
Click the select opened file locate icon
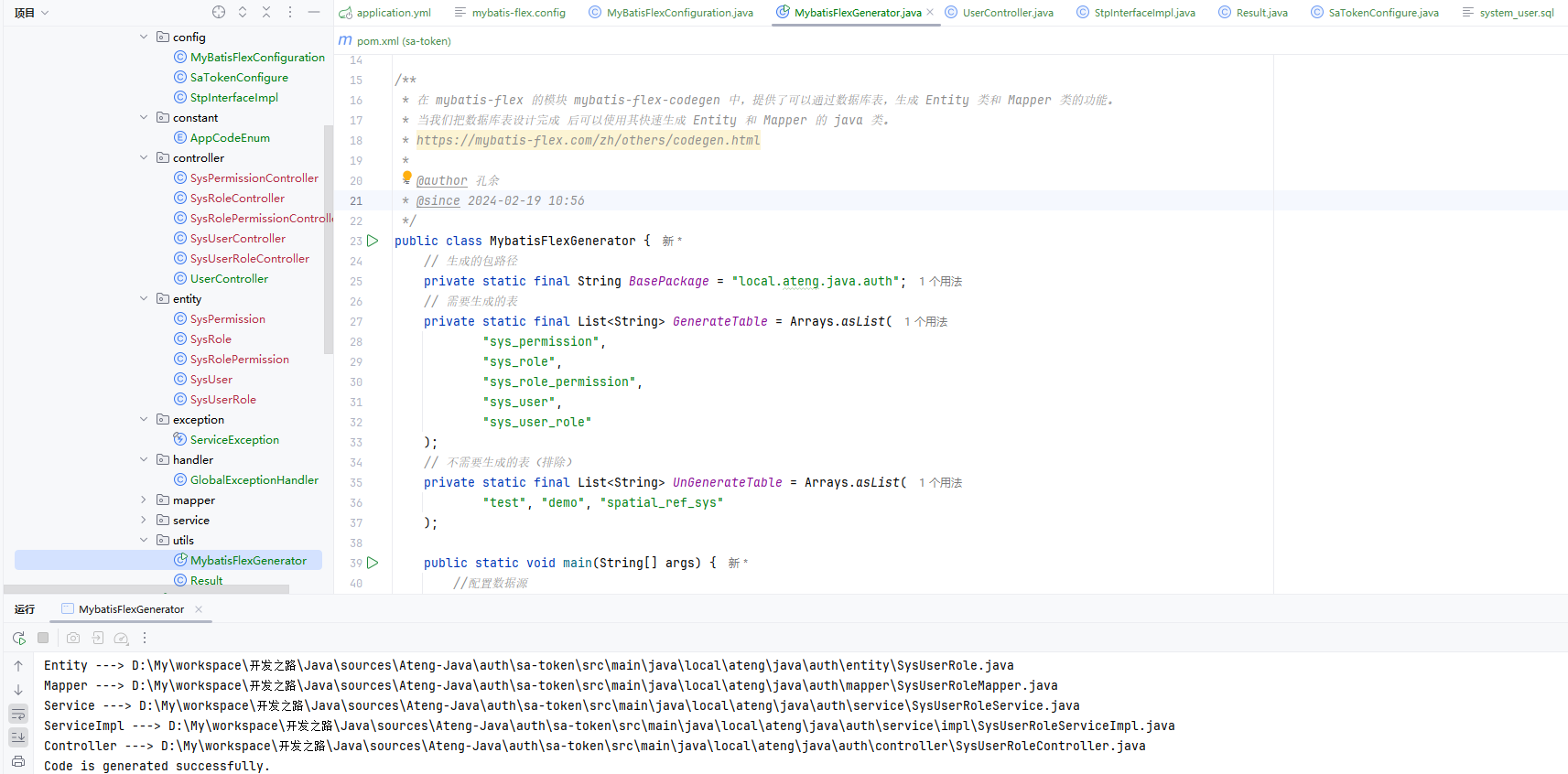click(219, 13)
